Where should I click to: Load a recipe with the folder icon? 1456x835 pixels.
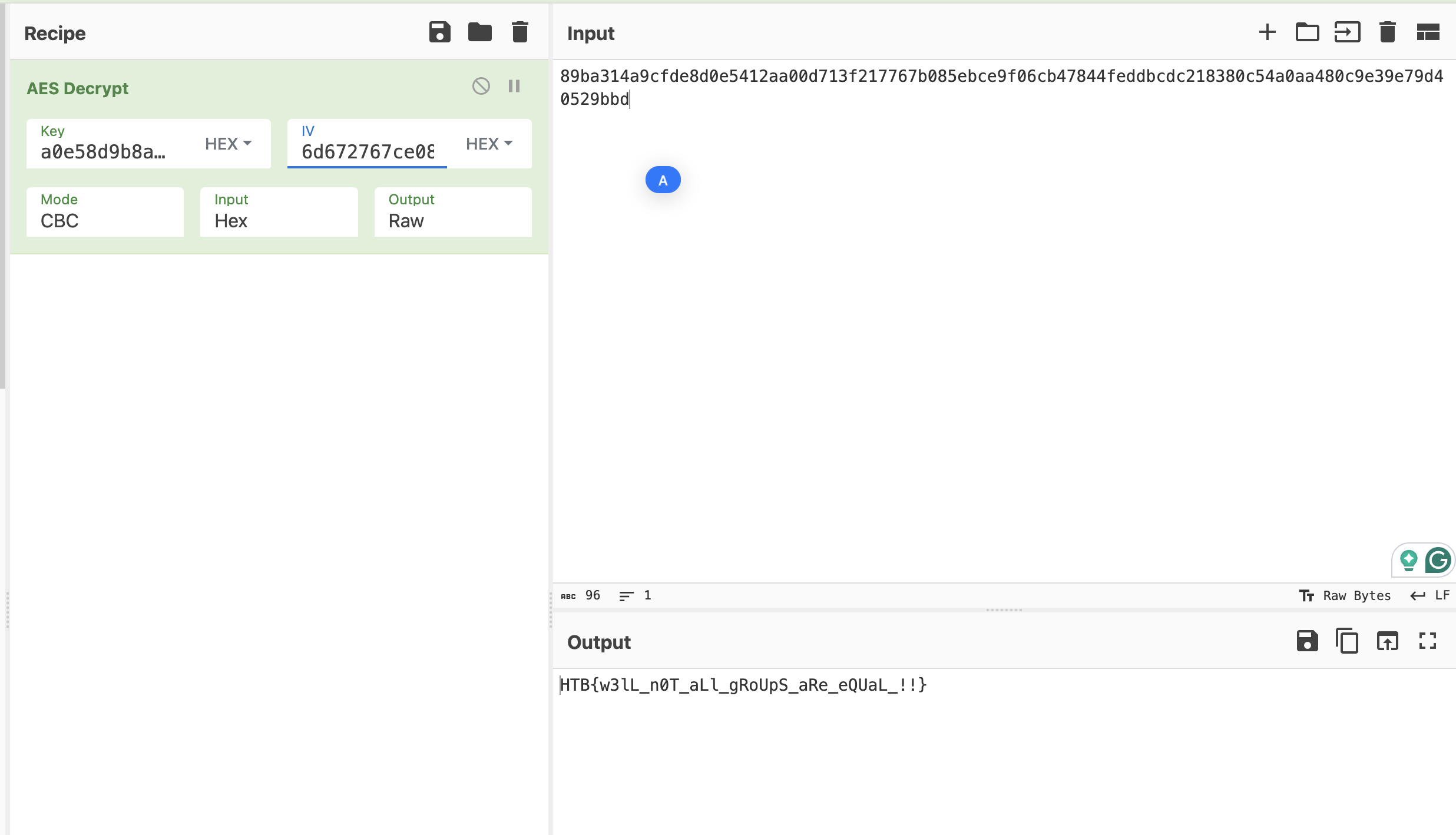(480, 32)
